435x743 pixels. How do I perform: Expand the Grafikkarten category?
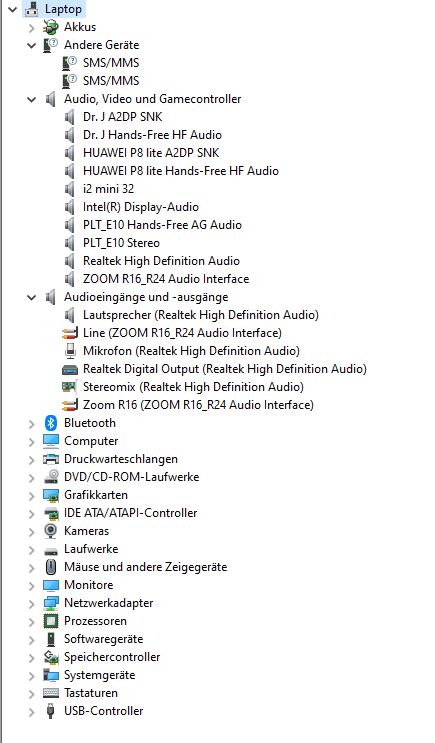click(32, 495)
